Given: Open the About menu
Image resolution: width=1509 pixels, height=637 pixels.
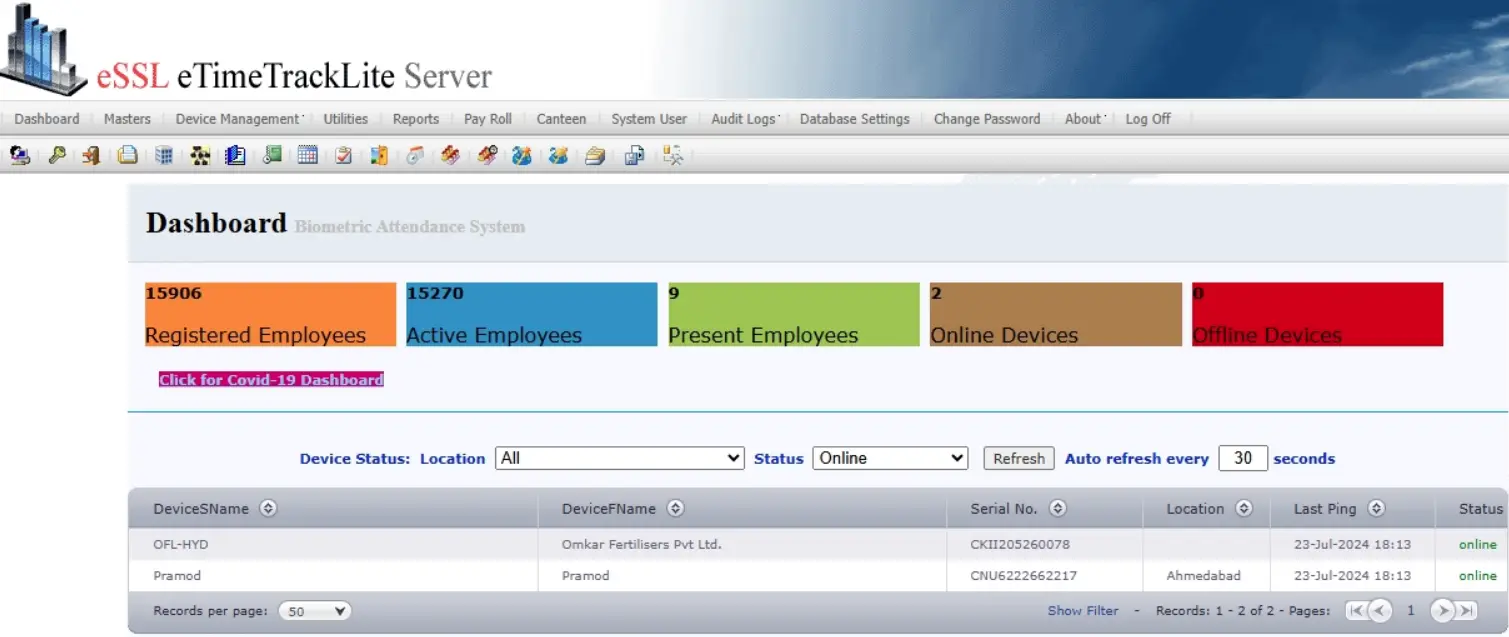Looking at the screenshot, I should pos(1084,118).
